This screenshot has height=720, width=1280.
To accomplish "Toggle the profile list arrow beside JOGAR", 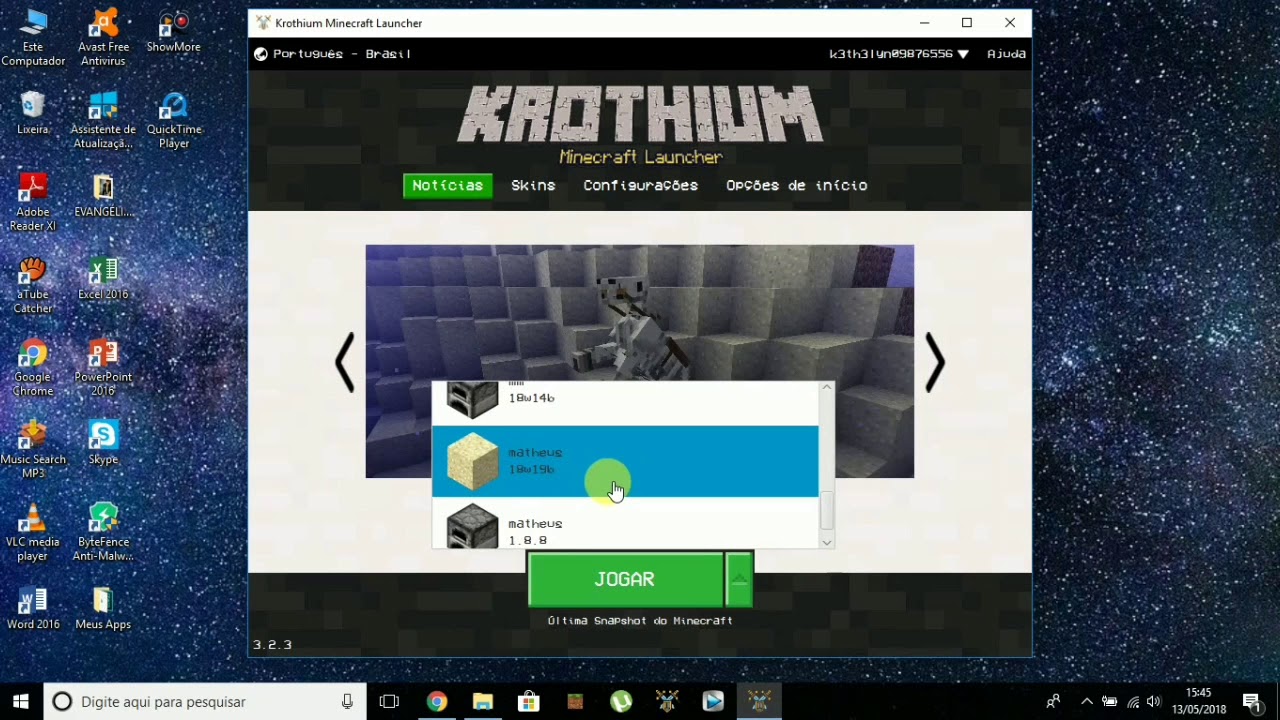I will tap(739, 579).
